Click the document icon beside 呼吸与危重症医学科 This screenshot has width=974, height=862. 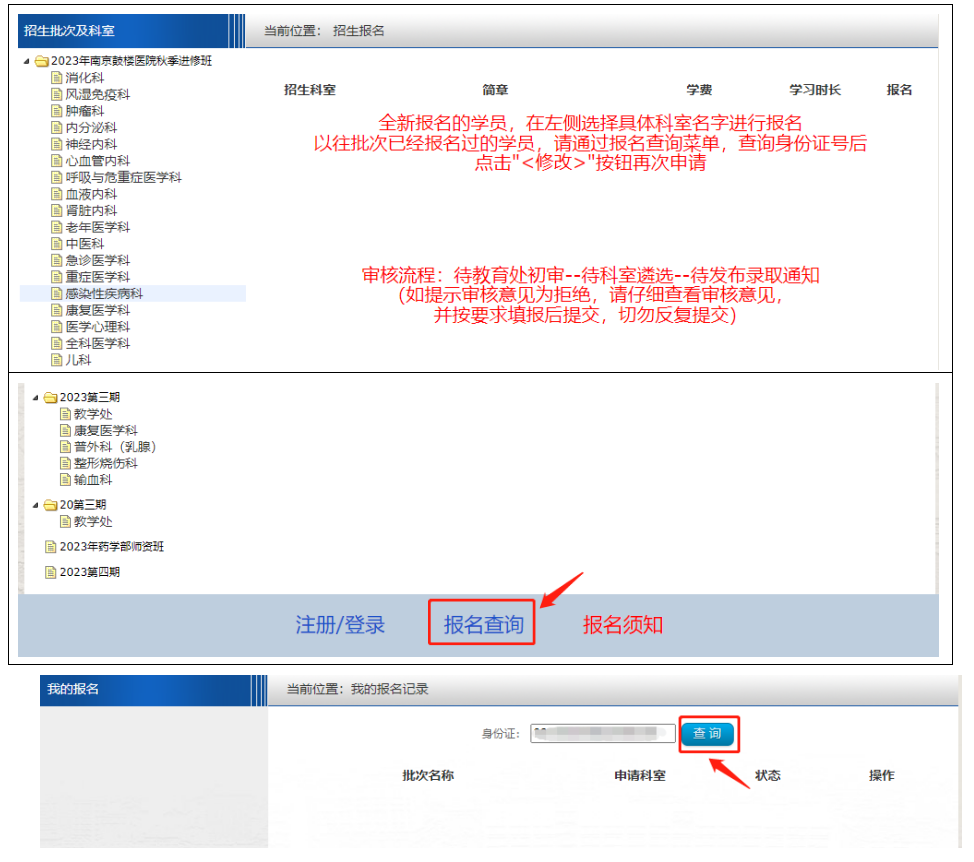(57, 177)
